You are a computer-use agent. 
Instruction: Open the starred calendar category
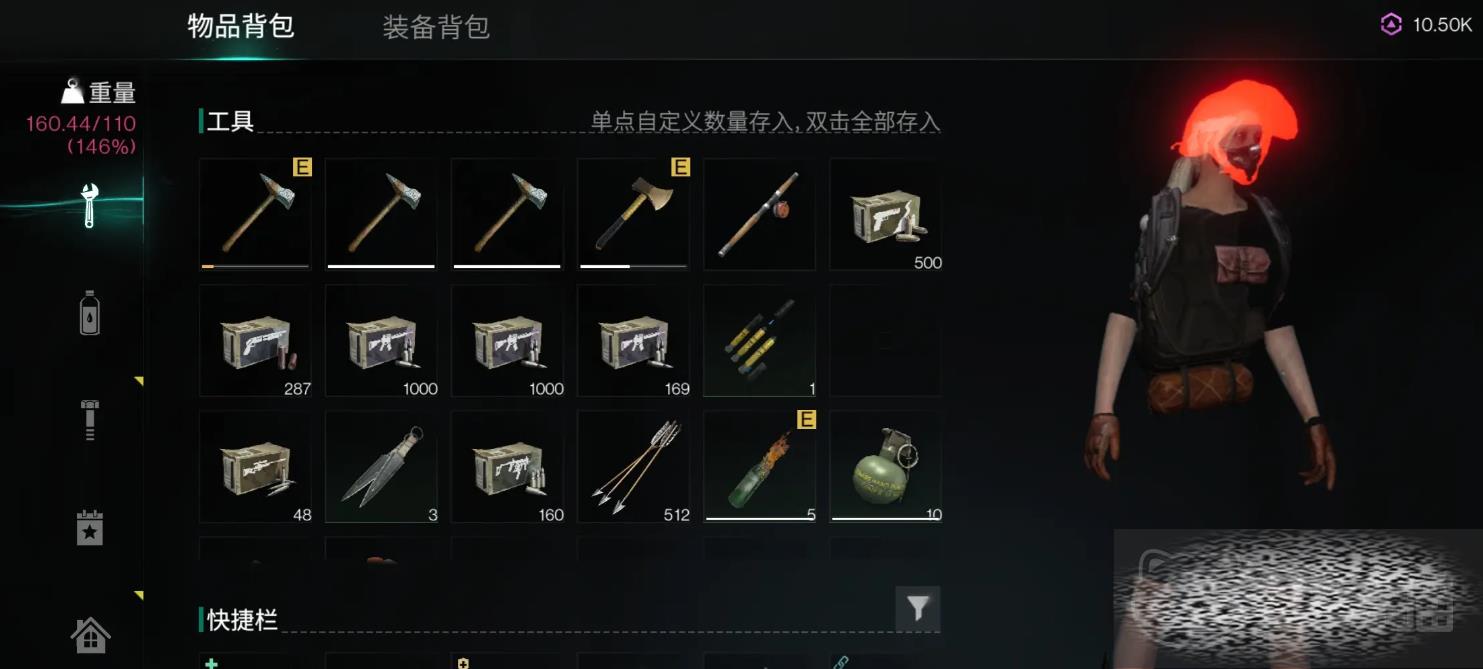point(89,527)
